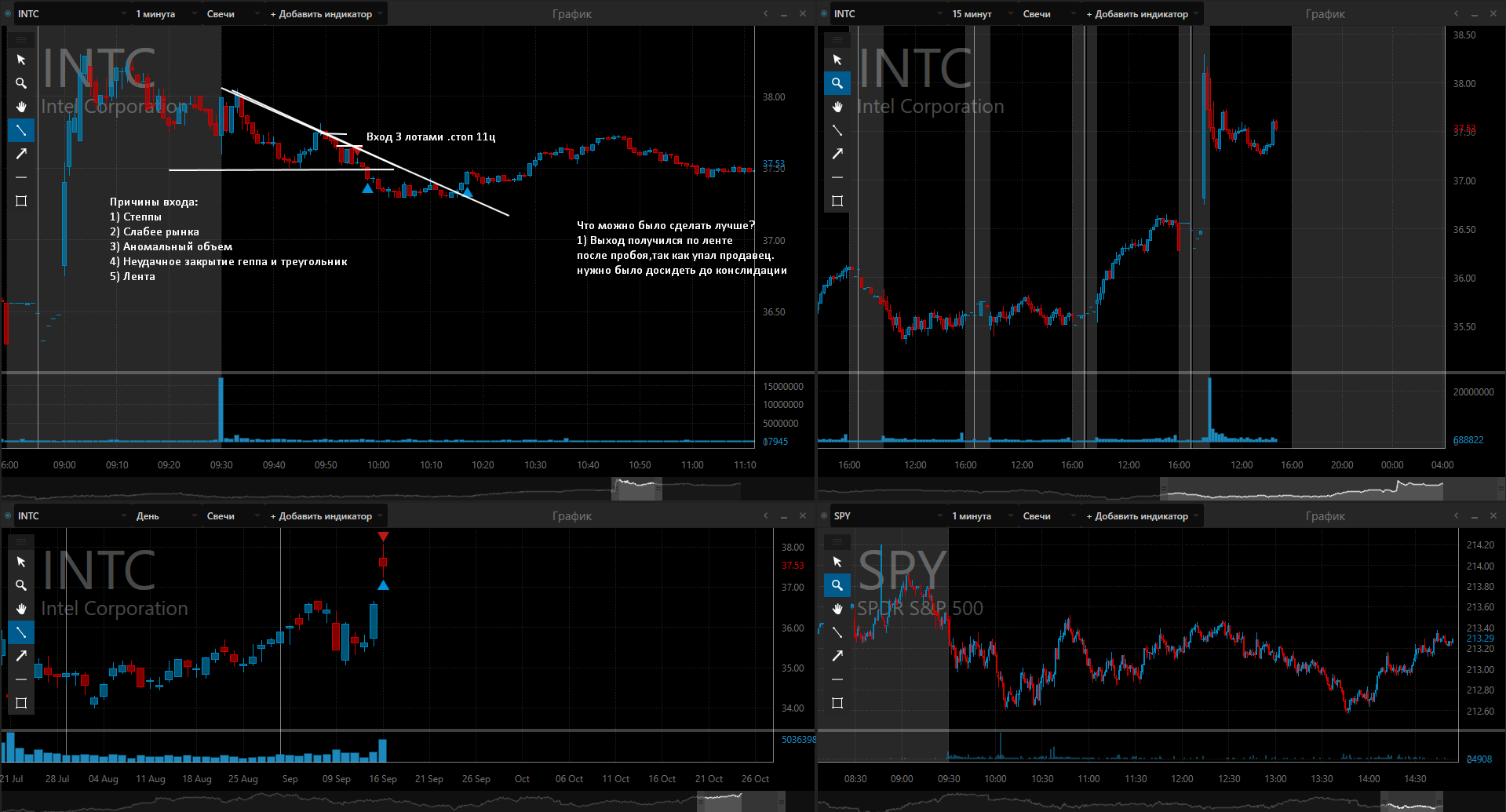Open 'Свечи' chart type in INTC 1-minute chart

[232, 14]
